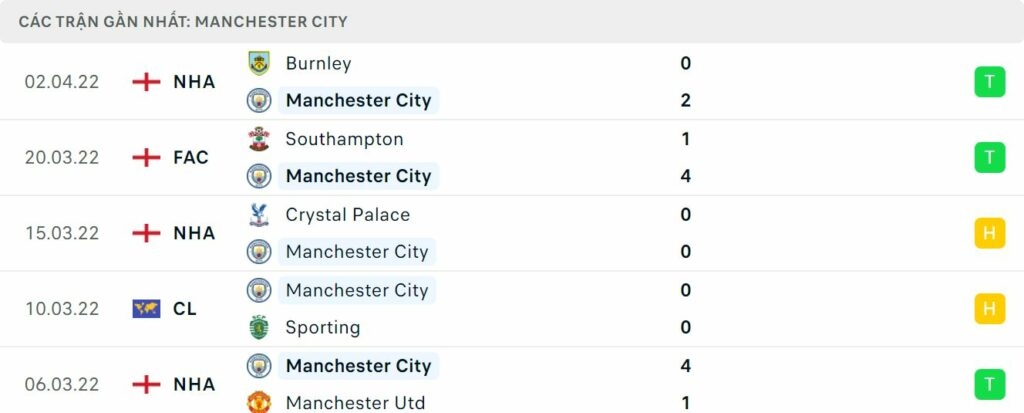The height and width of the screenshot is (413, 1024).
Task: Click the Burnley club crest
Action: [x=259, y=63]
